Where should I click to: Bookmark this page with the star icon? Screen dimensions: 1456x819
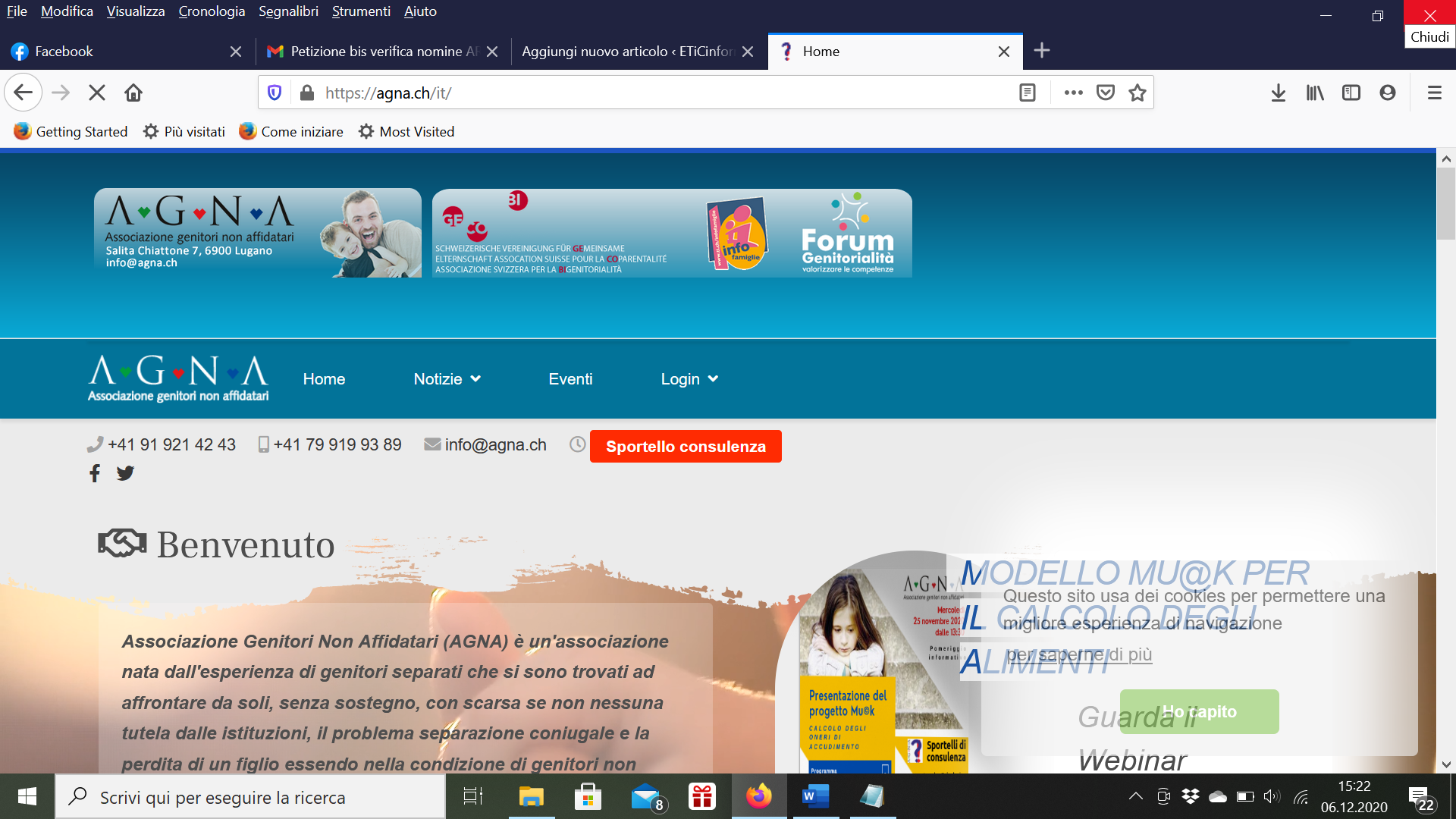point(1137,93)
